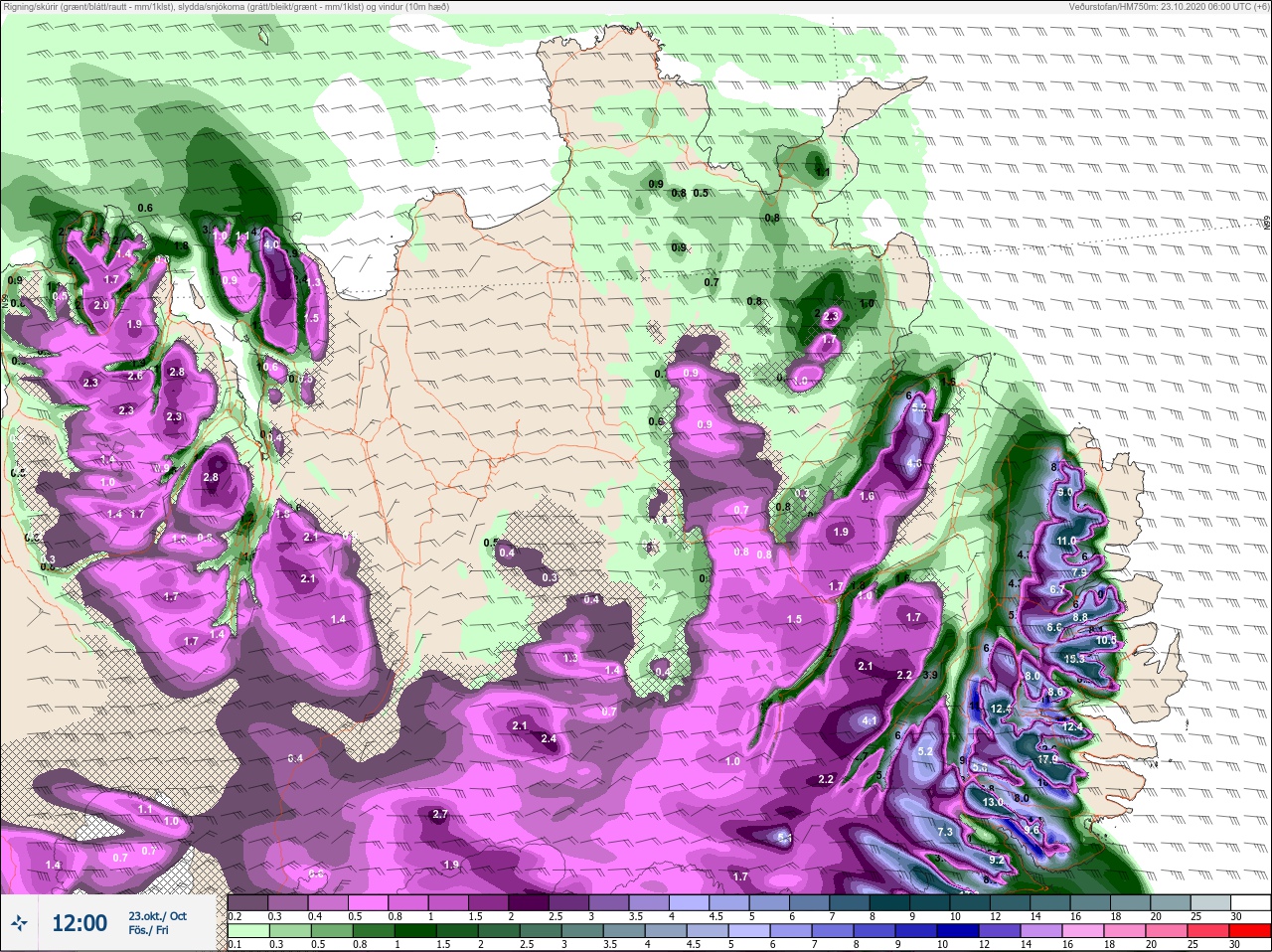Click the 4.6 precipitation value on the map
Image resolution: width=1272 pixels, height=952 pixels.
click(914, 463)
